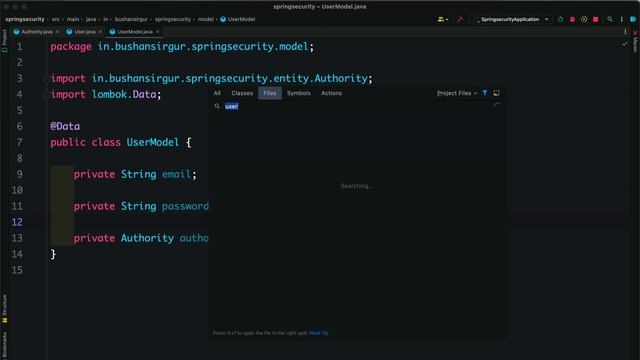Open the toolbar More options kebab menu

(x=622, y=19)
